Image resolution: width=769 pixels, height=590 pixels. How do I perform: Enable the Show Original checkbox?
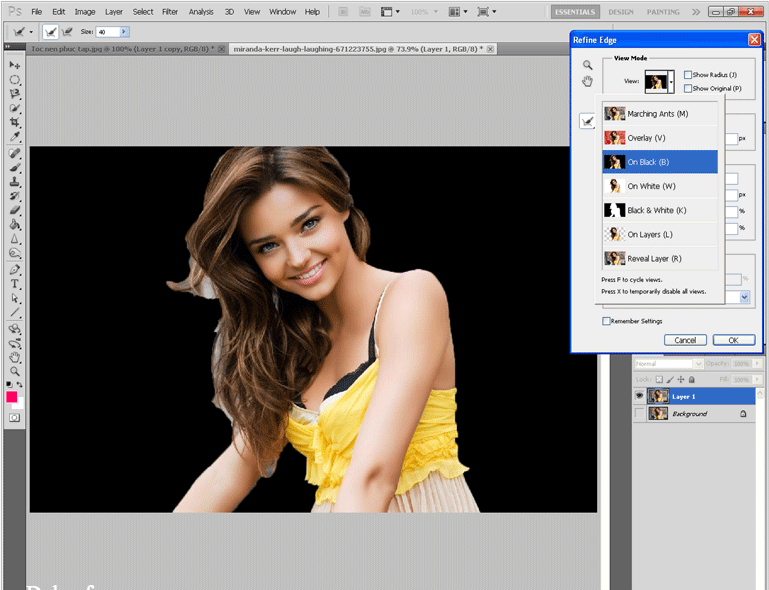pos(688,88)
